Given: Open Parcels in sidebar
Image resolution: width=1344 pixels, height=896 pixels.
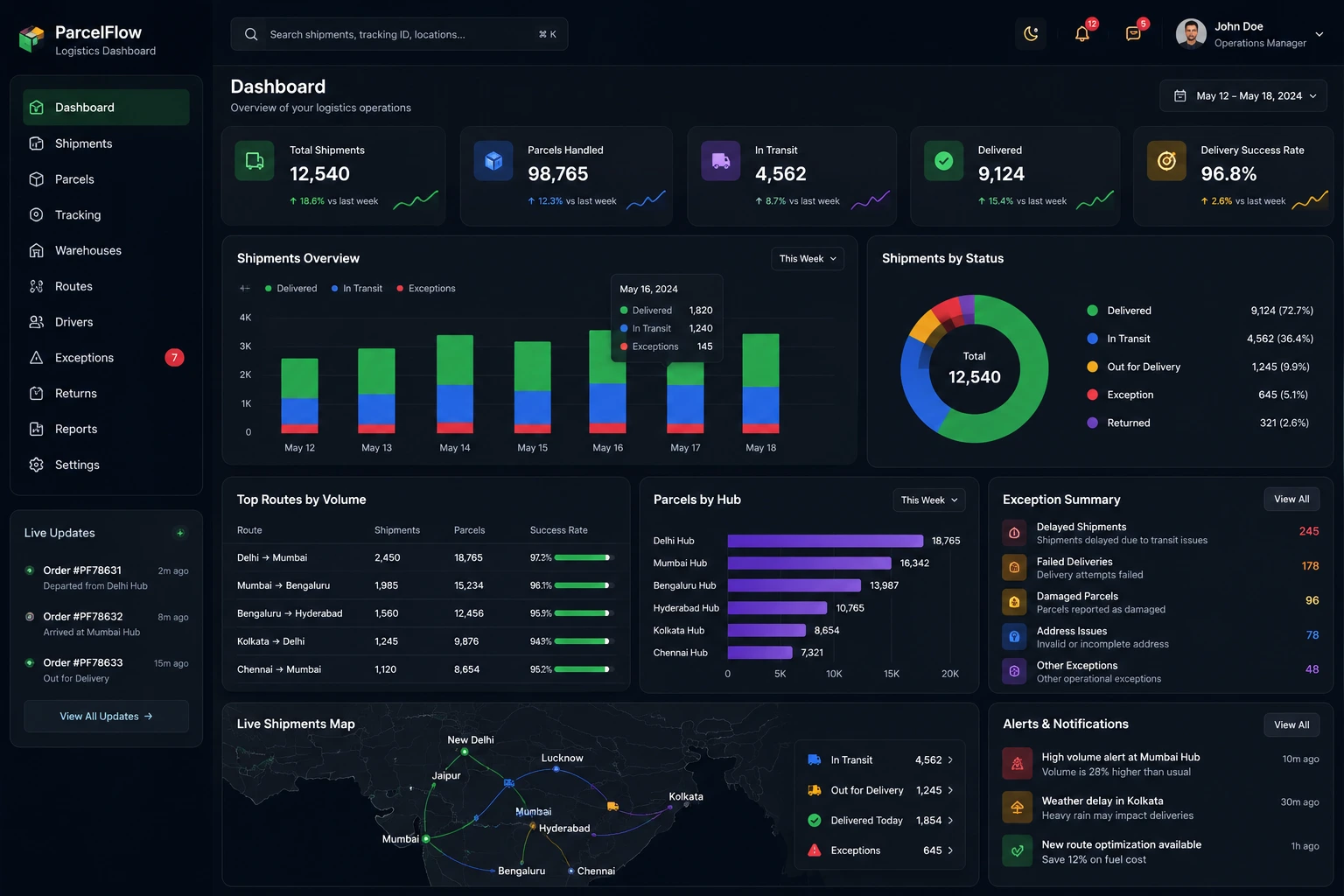Looking at the screenshot, I should pos(106,179).
